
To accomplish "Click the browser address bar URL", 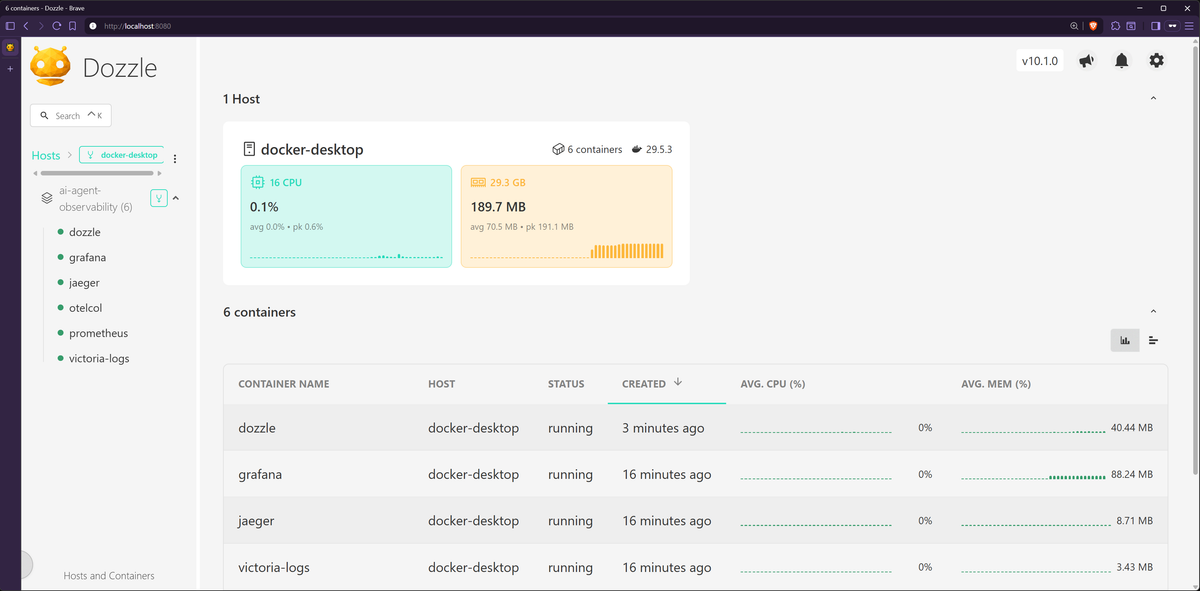I will 138,25.
